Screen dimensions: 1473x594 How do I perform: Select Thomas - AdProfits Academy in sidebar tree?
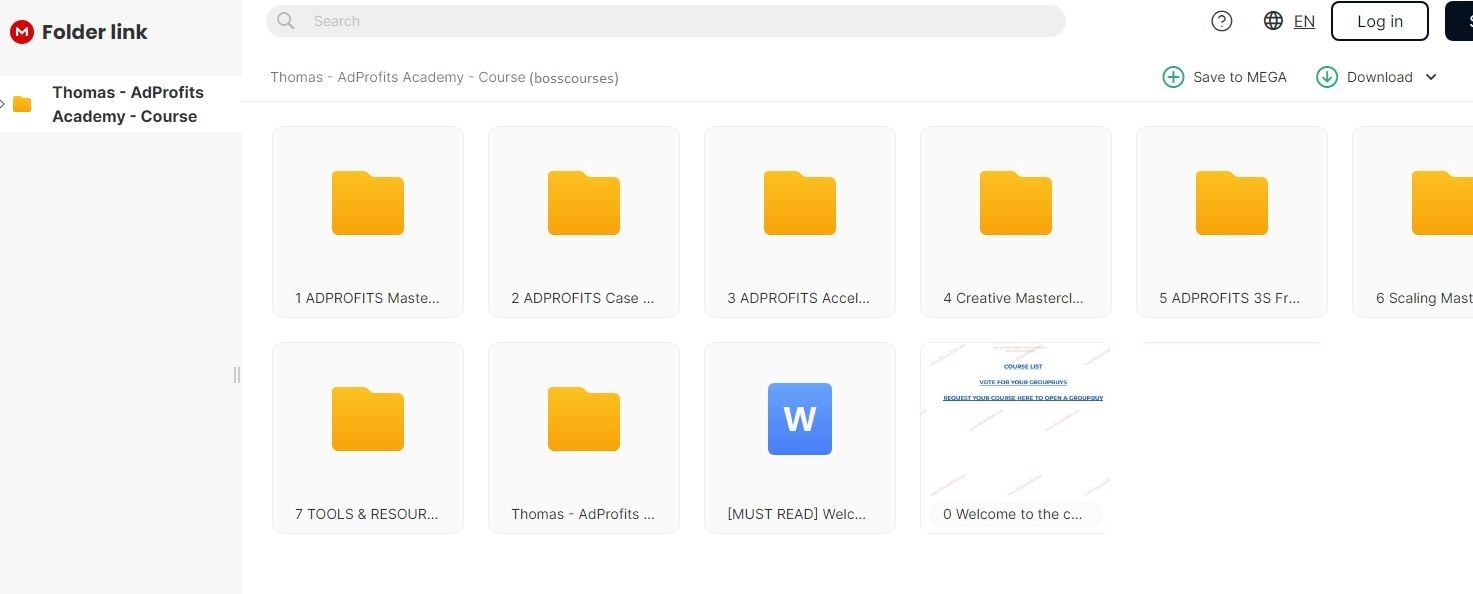pyautogui.click(x=128, y=104)
